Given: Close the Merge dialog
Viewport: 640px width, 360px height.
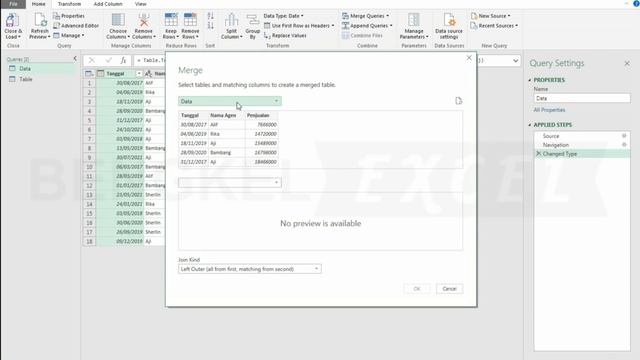Looking at the screenshot, I should pyautogui.click(x=469, y=58).
